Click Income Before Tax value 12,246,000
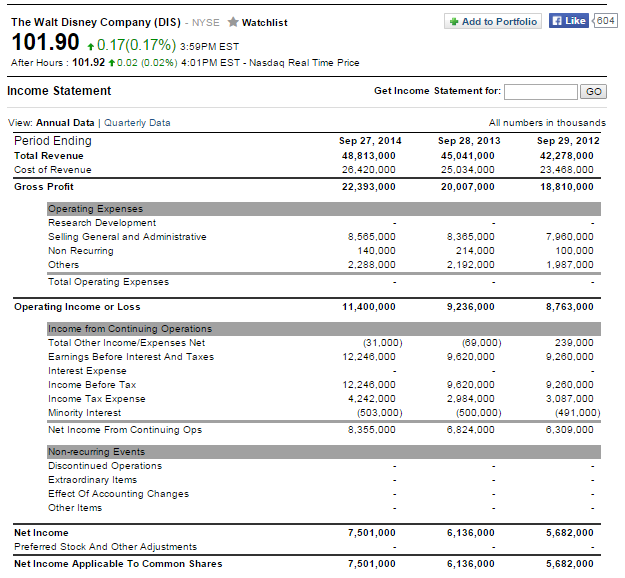This screenshot has width=625, height=578. pos(369,385)
